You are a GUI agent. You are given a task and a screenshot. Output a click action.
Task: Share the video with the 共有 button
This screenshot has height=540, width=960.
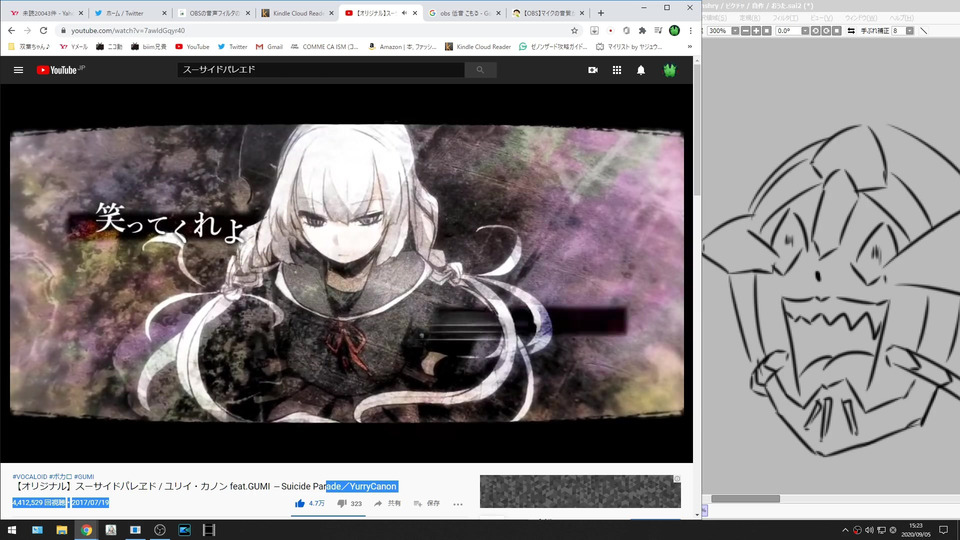point(388,503)
